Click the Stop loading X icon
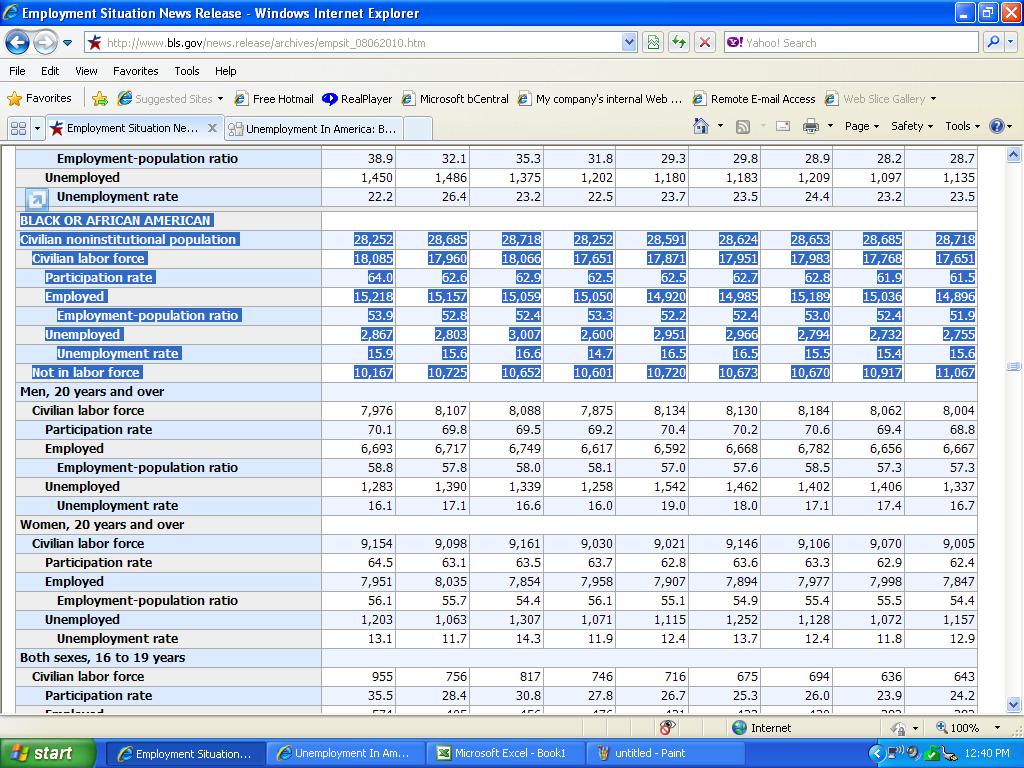Image resolution: width=1024 pixels, height=768 pixels. tap(705, 42)
